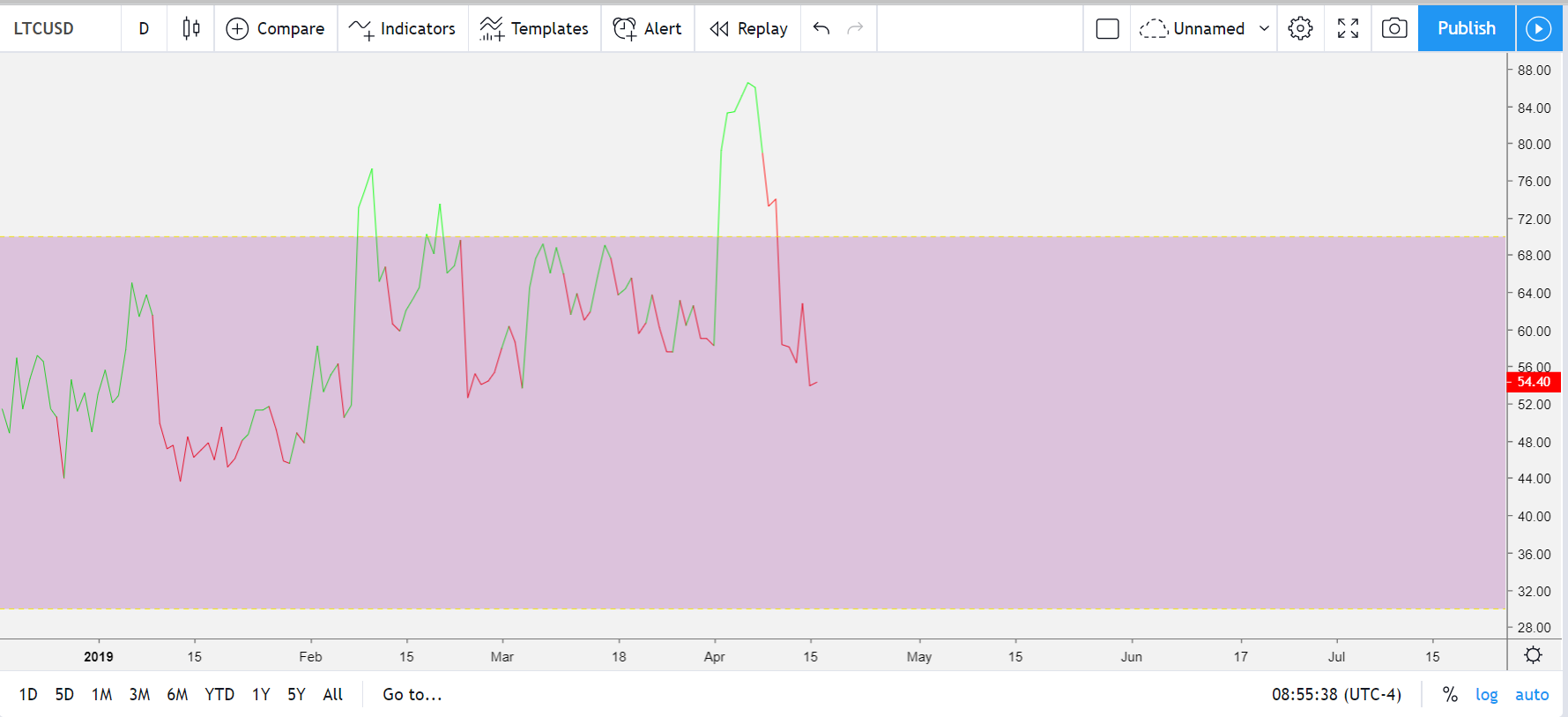
Task: Click the Compare button
Action: (276, 28)
